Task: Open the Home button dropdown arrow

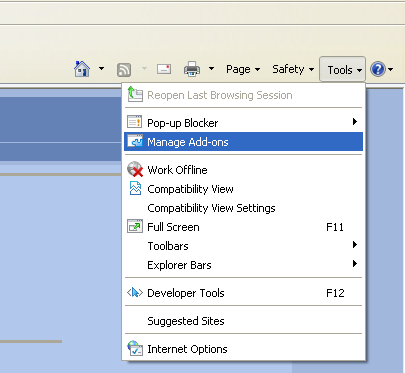Action: (101, 69)
